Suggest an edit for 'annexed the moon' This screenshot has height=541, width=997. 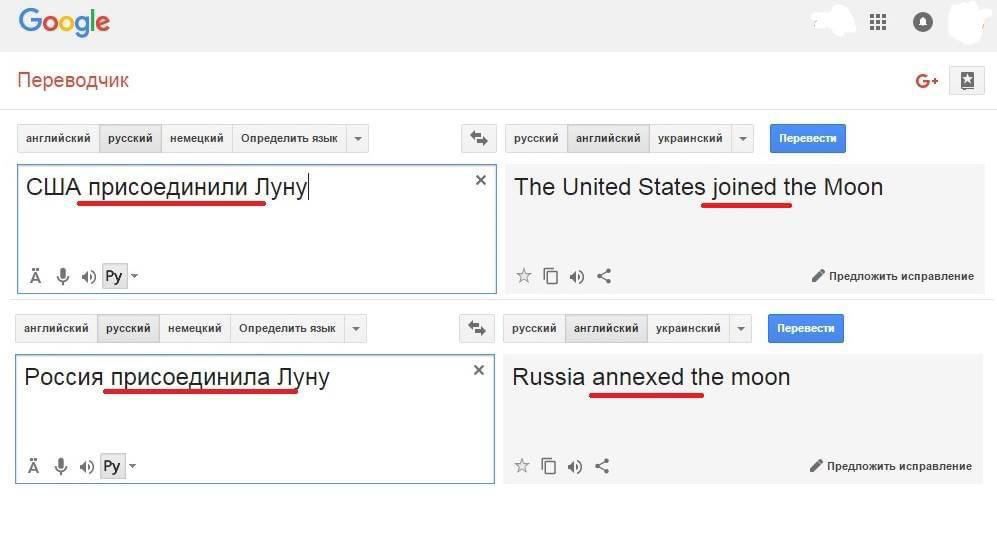coord(891,466)
